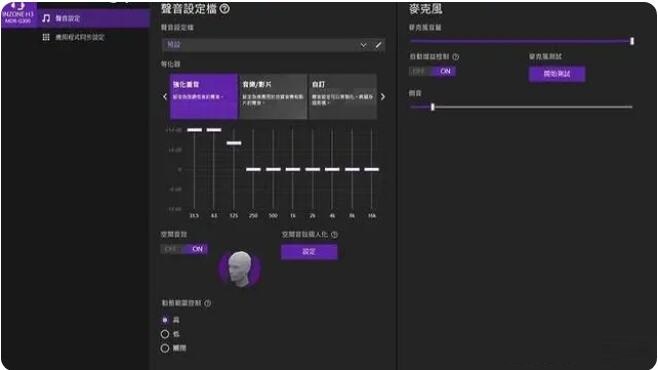658x370 pixels.
Task: Click the spatial sound personalization 設定 button
Action: point(309,252)
